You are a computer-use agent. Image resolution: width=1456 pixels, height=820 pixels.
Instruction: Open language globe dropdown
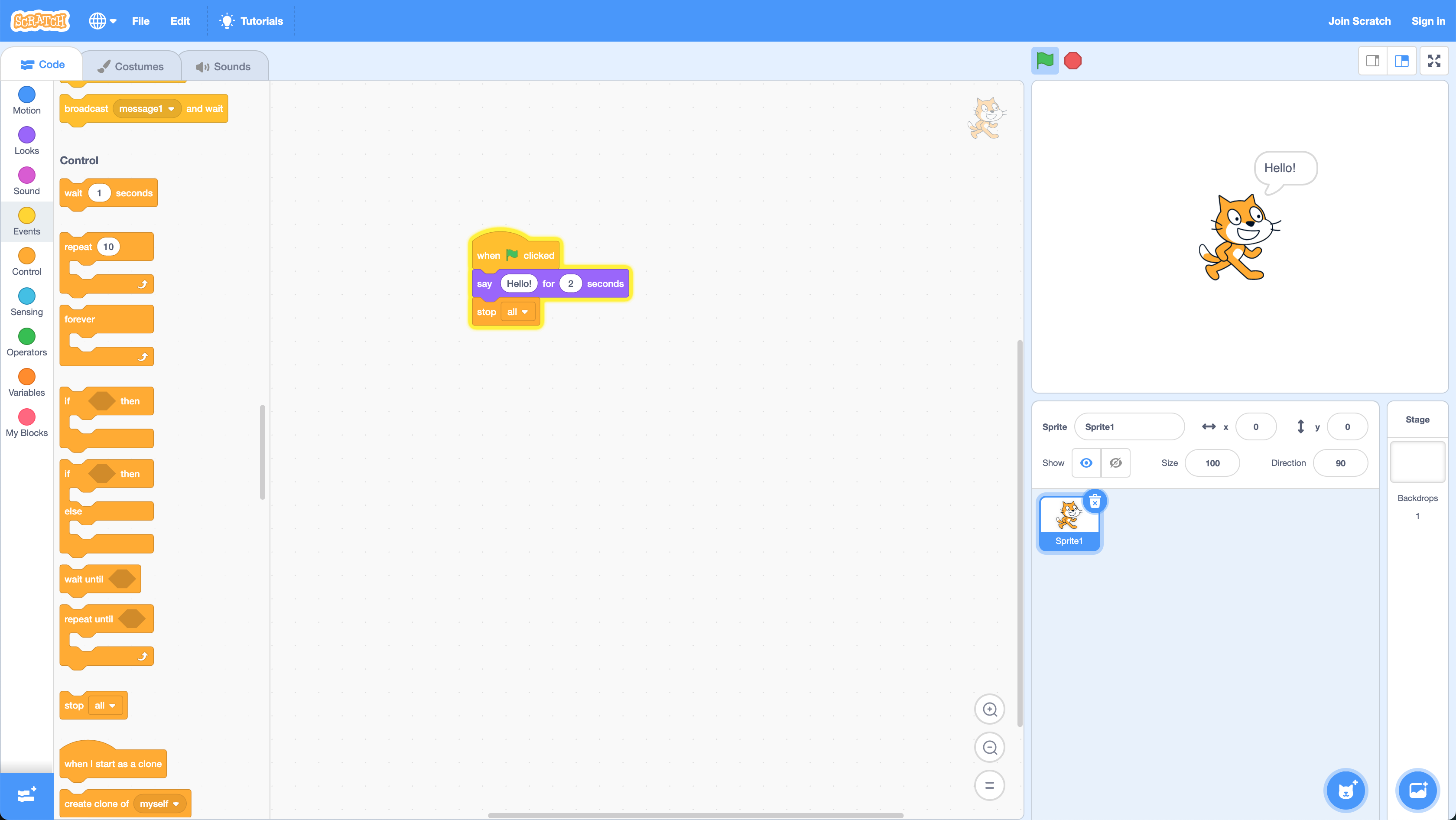pos(102,21)
